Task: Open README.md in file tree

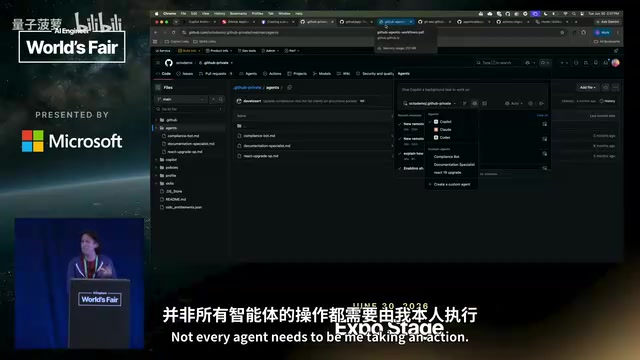Action: [x=176, y=199]
